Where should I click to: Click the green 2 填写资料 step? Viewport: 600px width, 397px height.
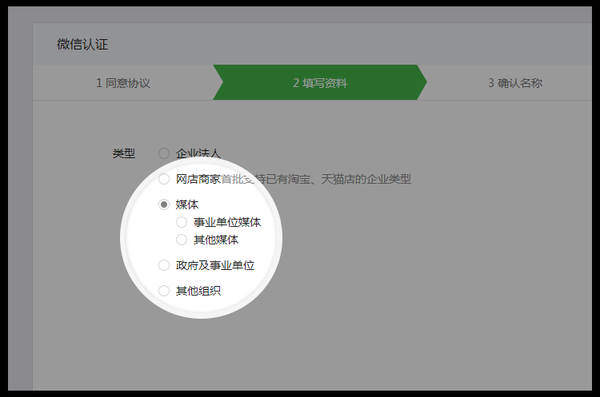320,83
